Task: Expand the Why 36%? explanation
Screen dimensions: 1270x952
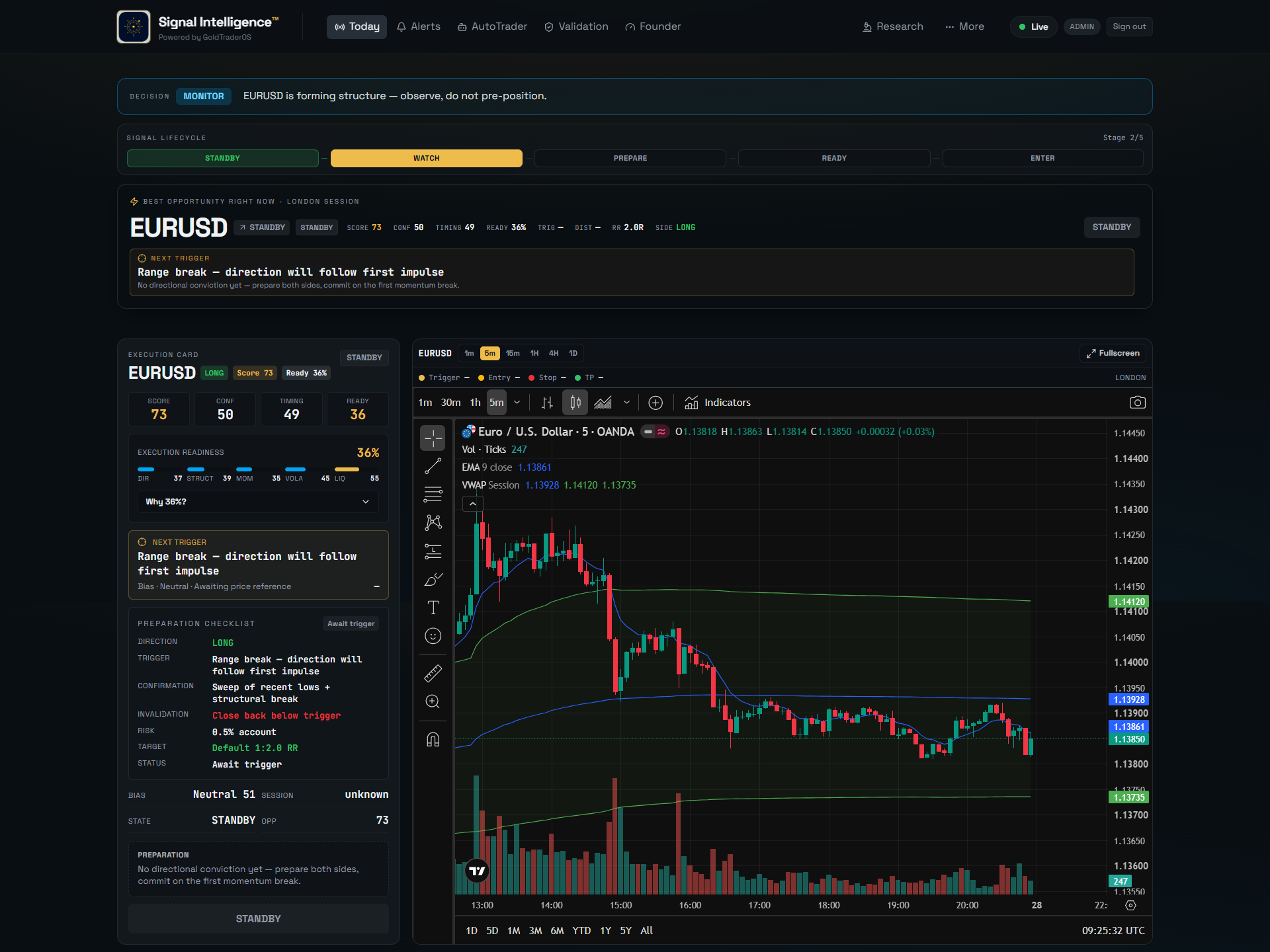Action: (x=258, y=502)
